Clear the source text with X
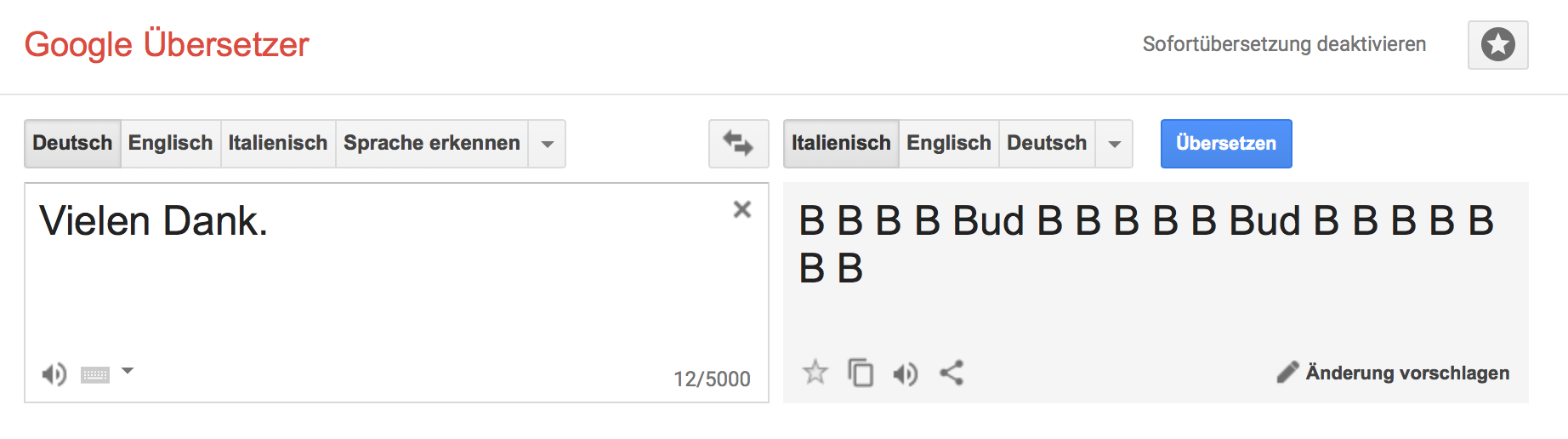Screen dimensions: 1568x439 (x=741, y=209)
